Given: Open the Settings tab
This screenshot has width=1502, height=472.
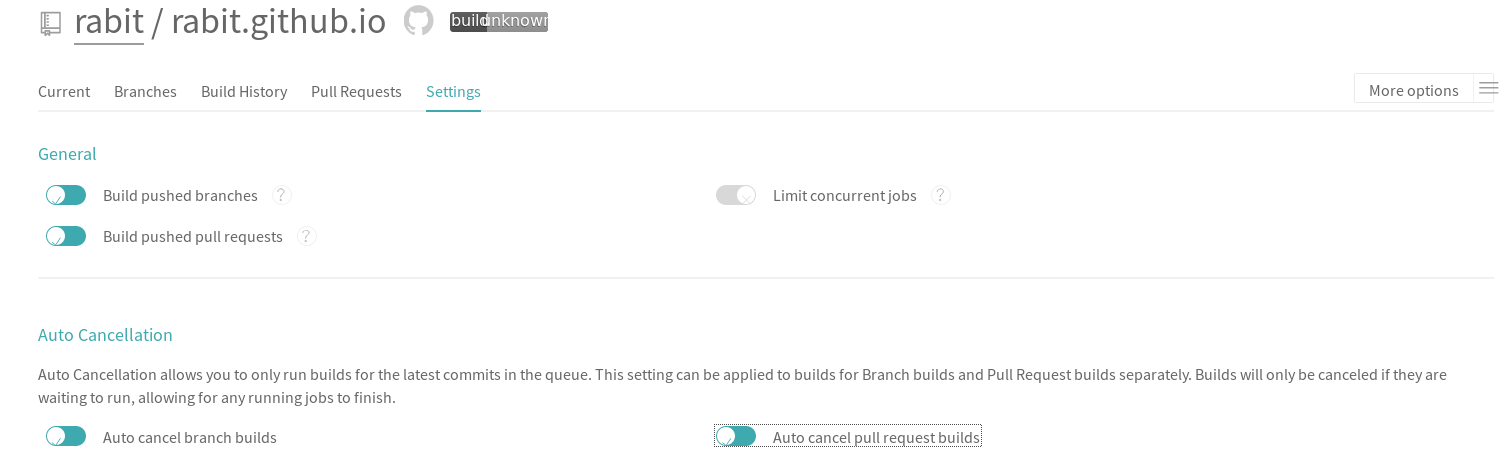Looking at the screenshot, I should tap(453, 91).
